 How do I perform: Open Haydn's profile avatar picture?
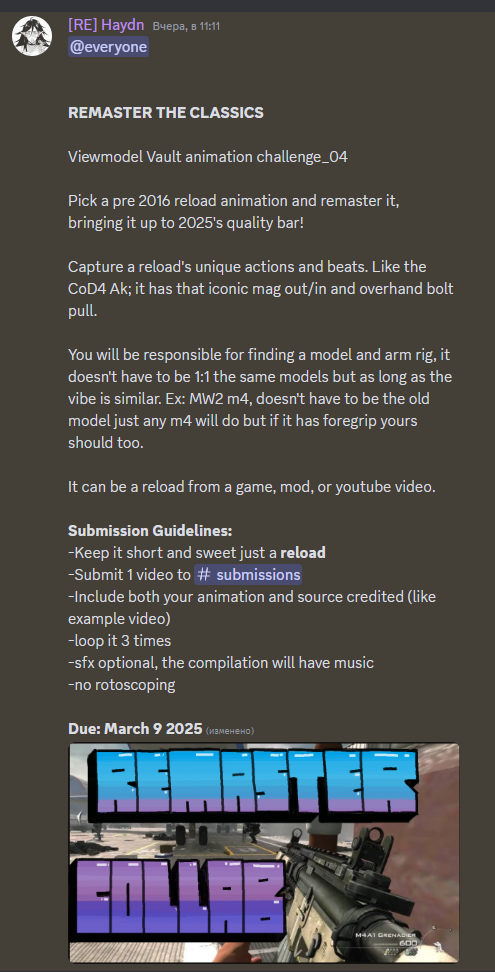pos(32,36)
